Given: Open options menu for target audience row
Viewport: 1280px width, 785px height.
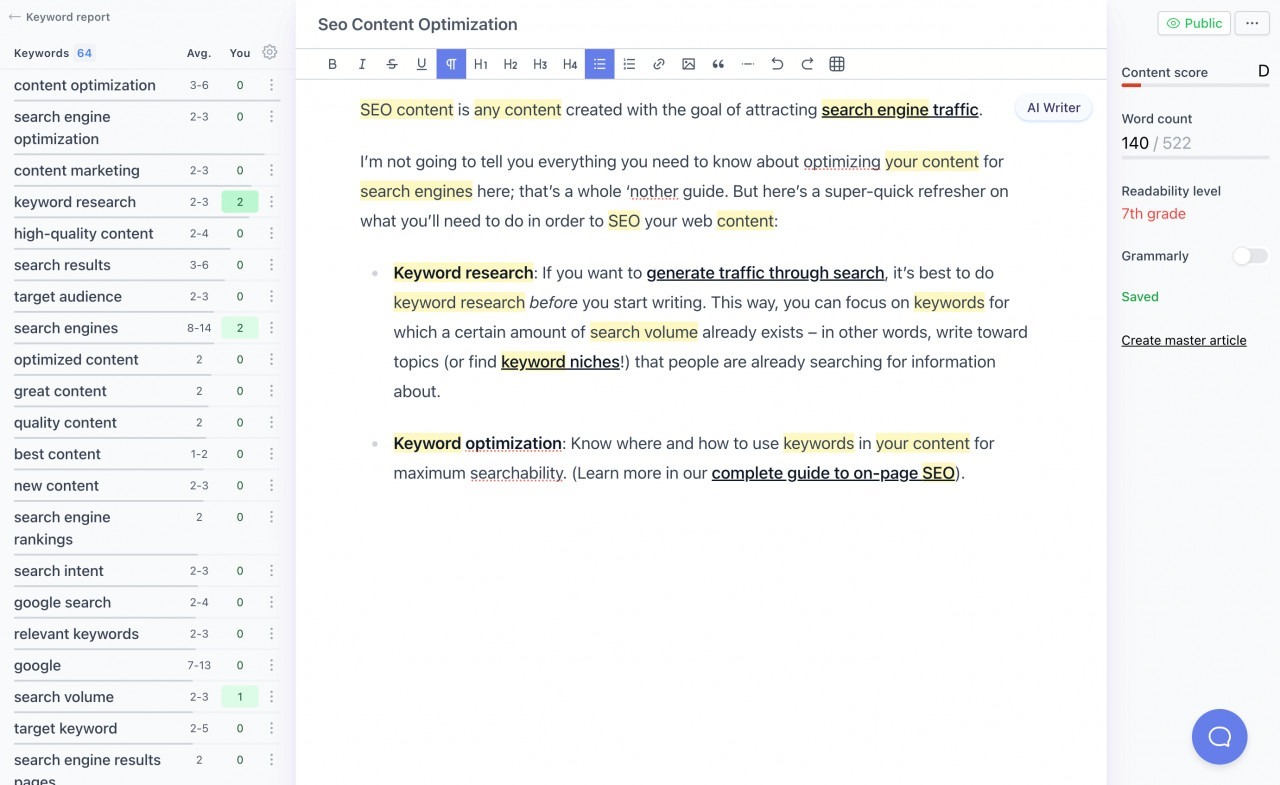Looking at the screenshot, I should pos(271,297).
